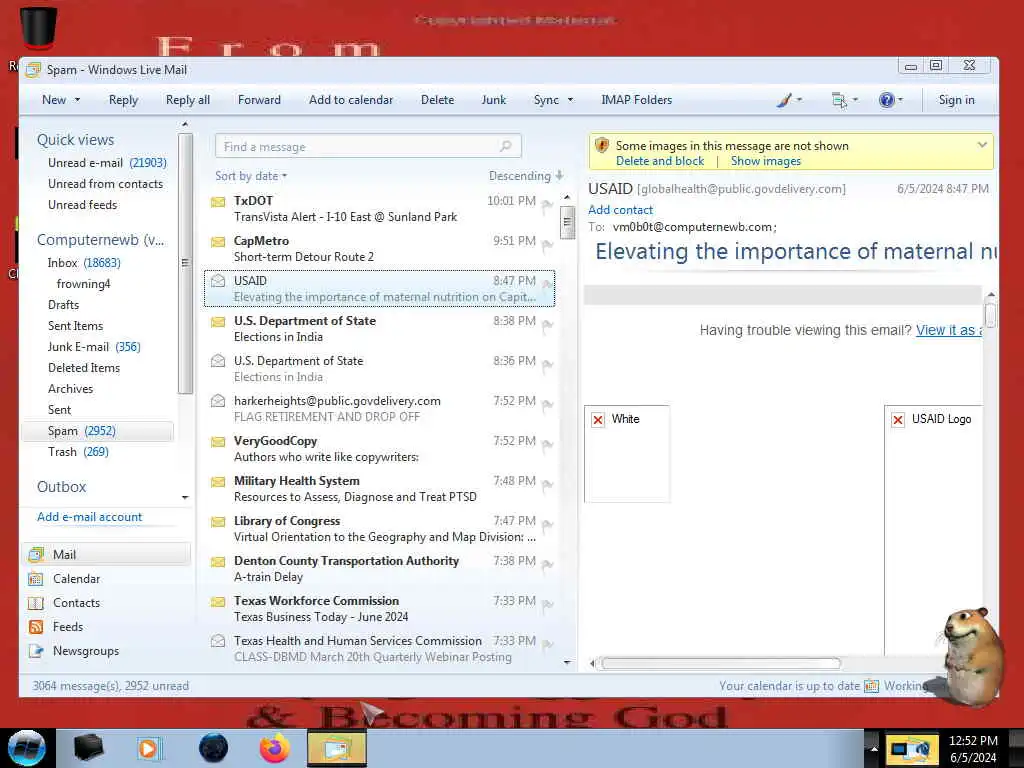This screenshot has width=1024, height=768.
Task: Open the Inbox folder
Action: coord(84,263)
